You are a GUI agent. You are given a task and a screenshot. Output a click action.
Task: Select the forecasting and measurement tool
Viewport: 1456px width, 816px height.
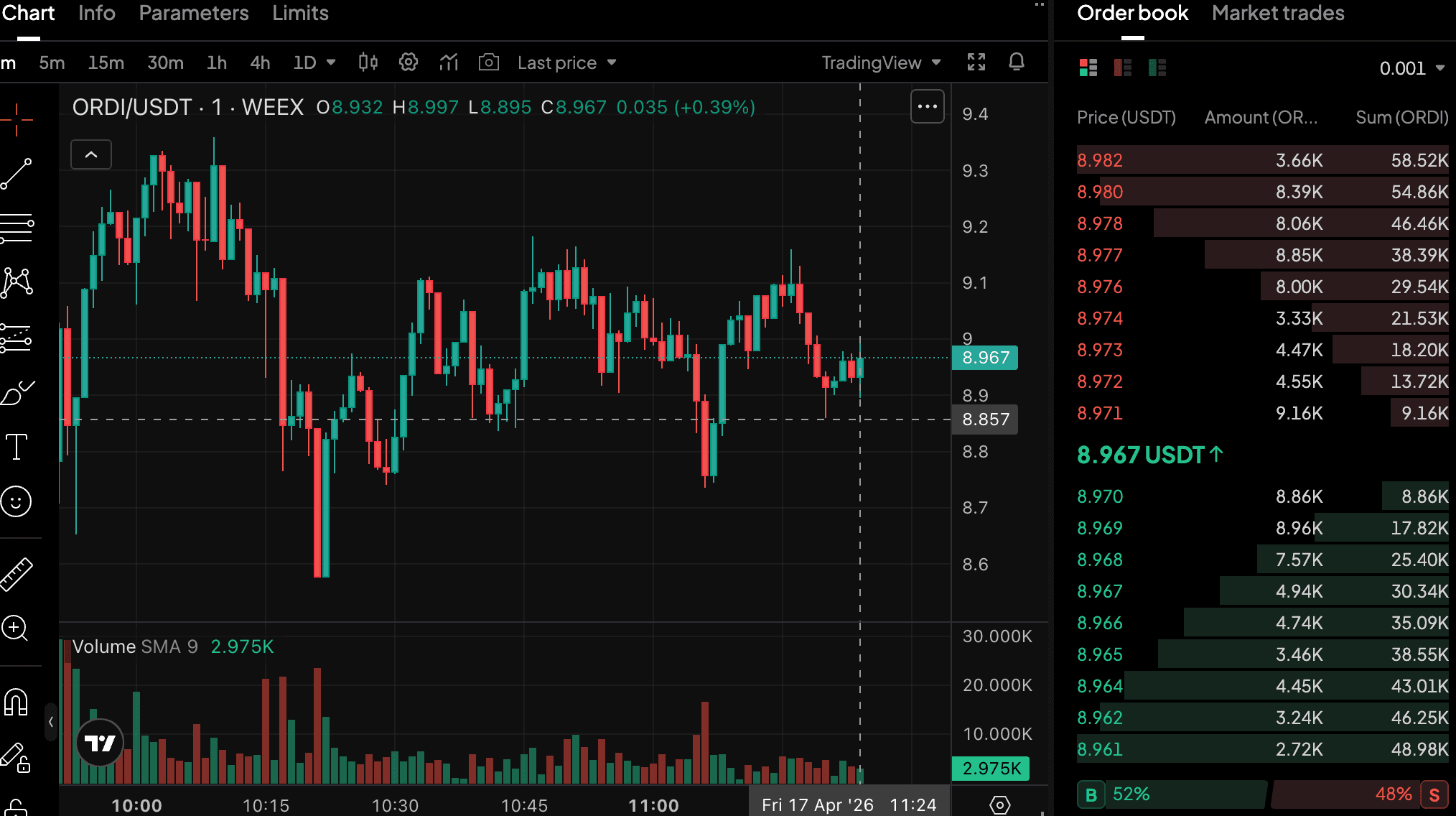(x=16, y=338)
